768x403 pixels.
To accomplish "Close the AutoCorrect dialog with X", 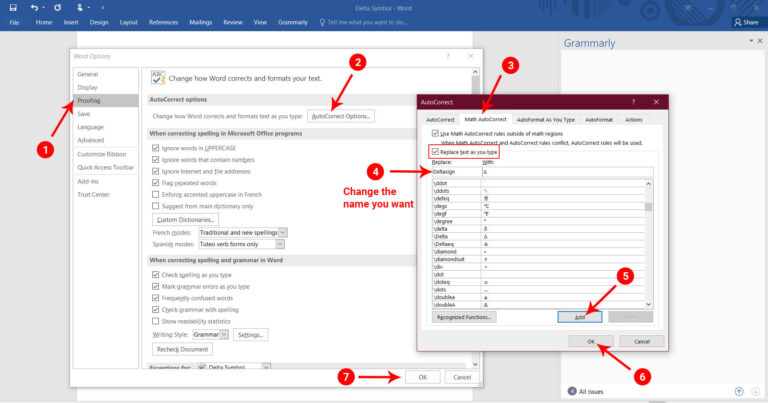I will pos(656,102).
